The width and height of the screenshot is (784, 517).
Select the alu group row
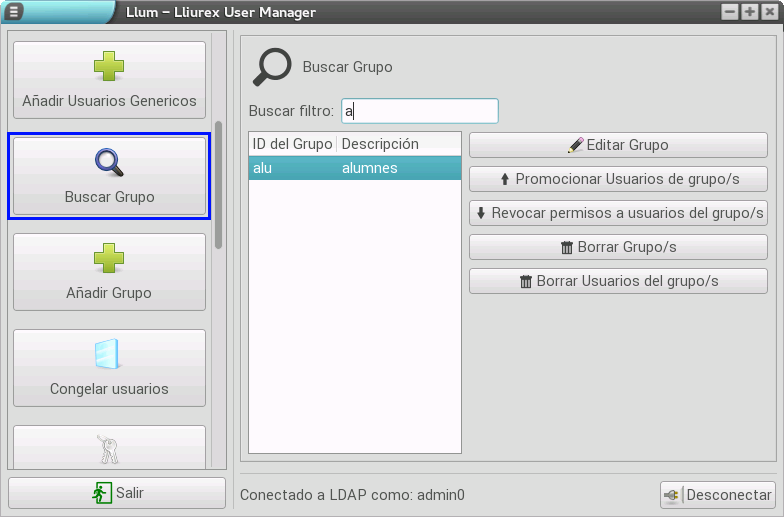[354, 168]
